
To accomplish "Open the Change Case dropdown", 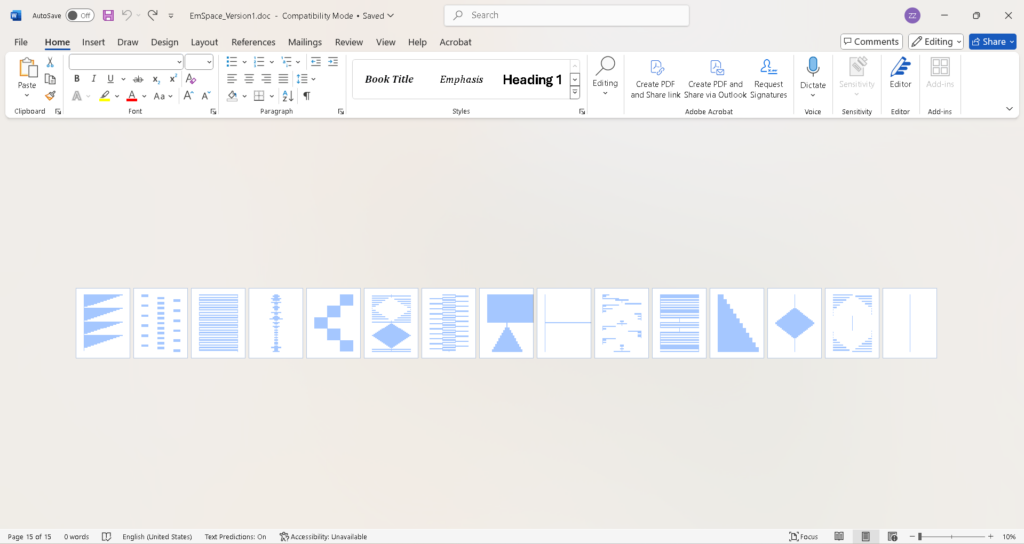I will coord(170,96).
